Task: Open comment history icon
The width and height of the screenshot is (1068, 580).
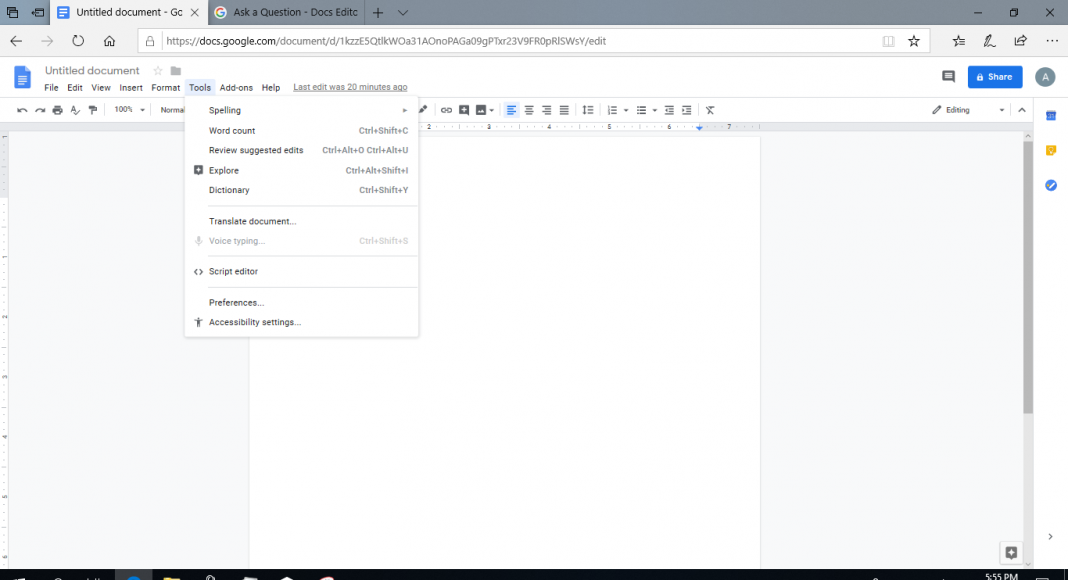Action: (x=948, y=77)
